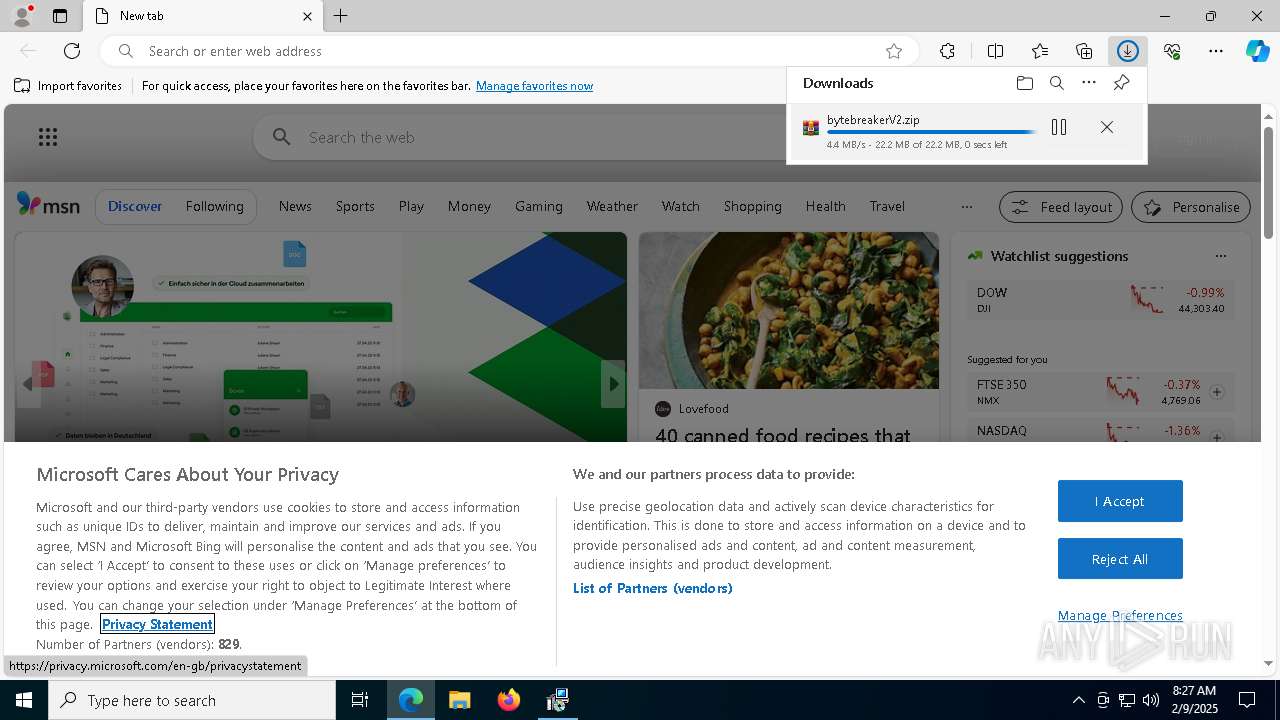
Task: Select the Discover tab
Action: 135,207
